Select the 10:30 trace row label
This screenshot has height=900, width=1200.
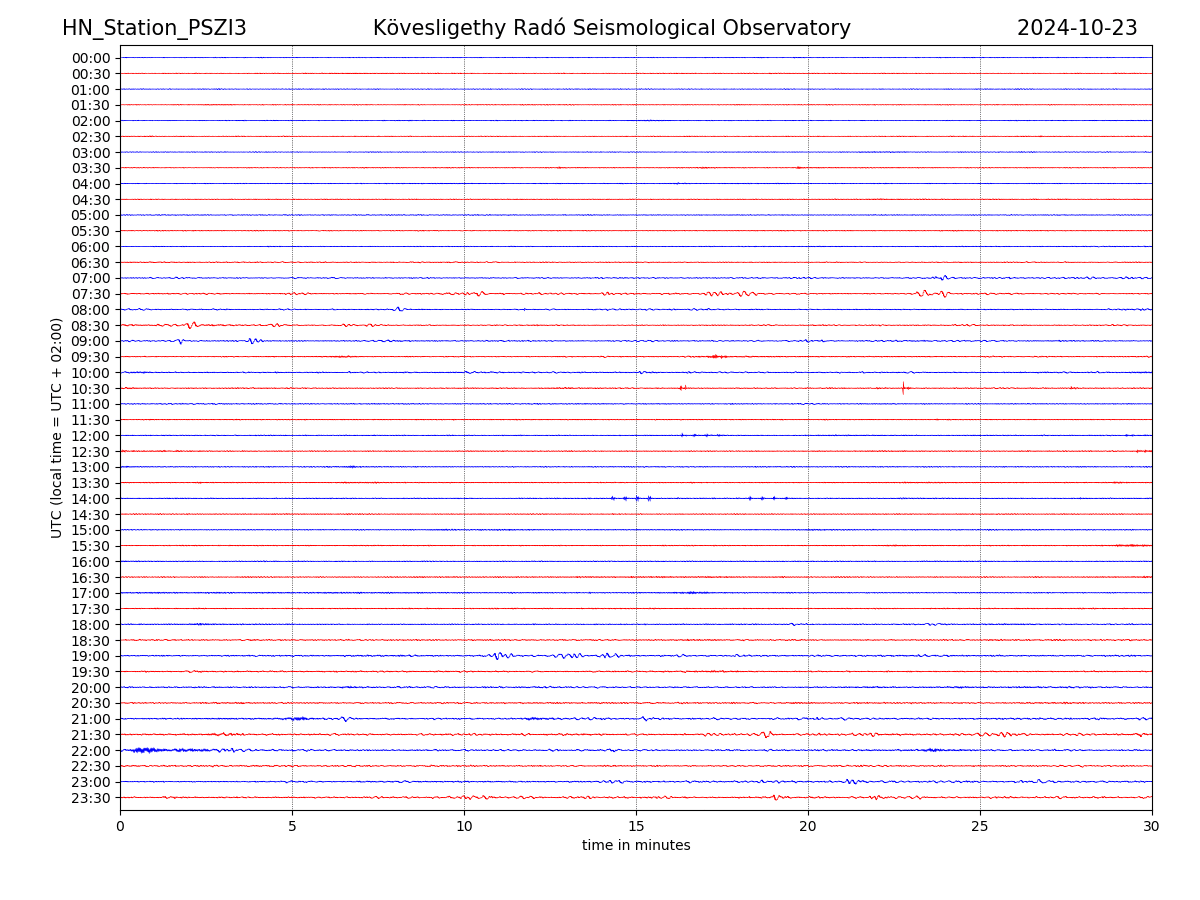(90, 389)
